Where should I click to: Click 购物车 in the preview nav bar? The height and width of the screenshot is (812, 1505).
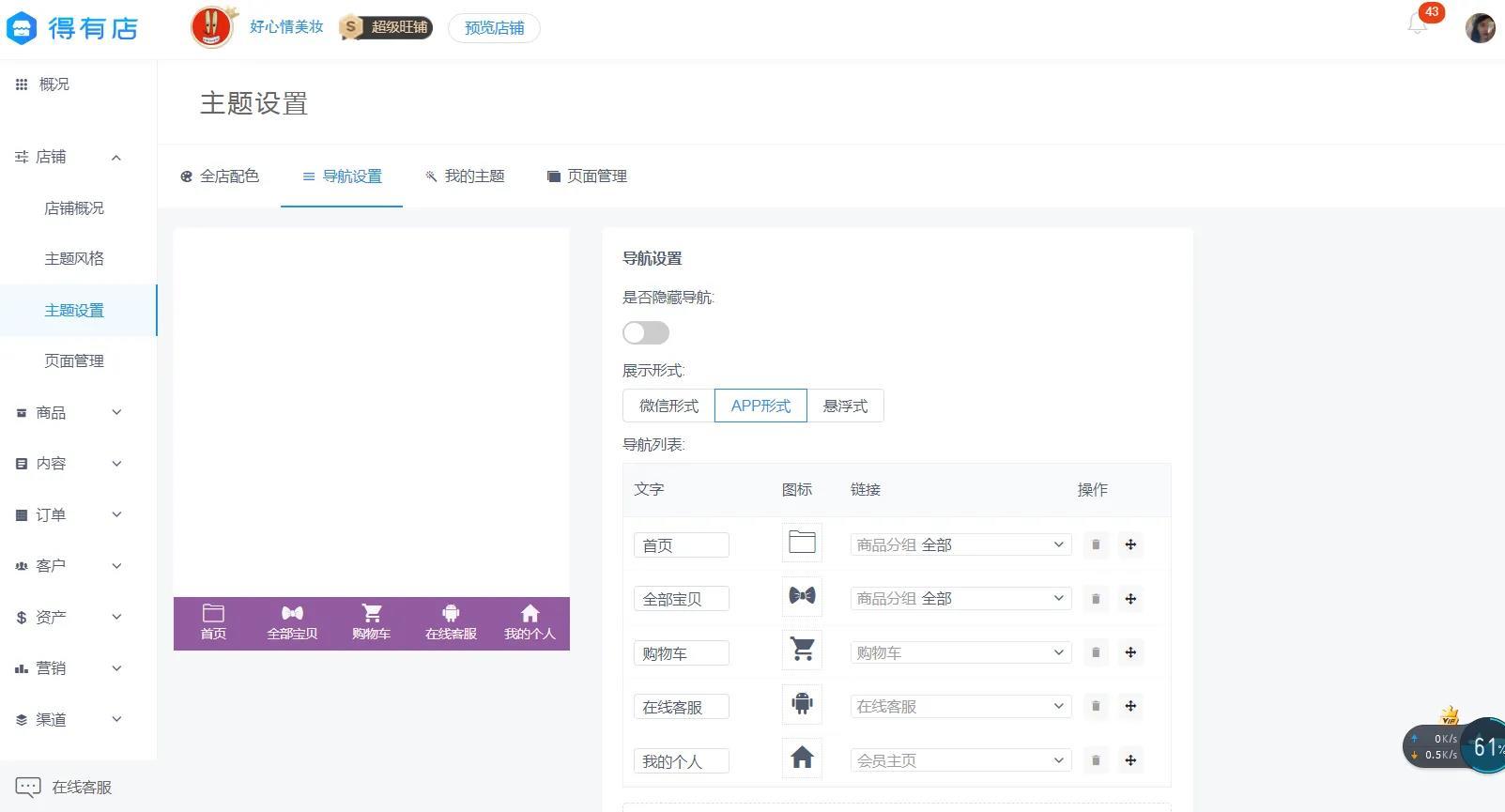point(372,623)
